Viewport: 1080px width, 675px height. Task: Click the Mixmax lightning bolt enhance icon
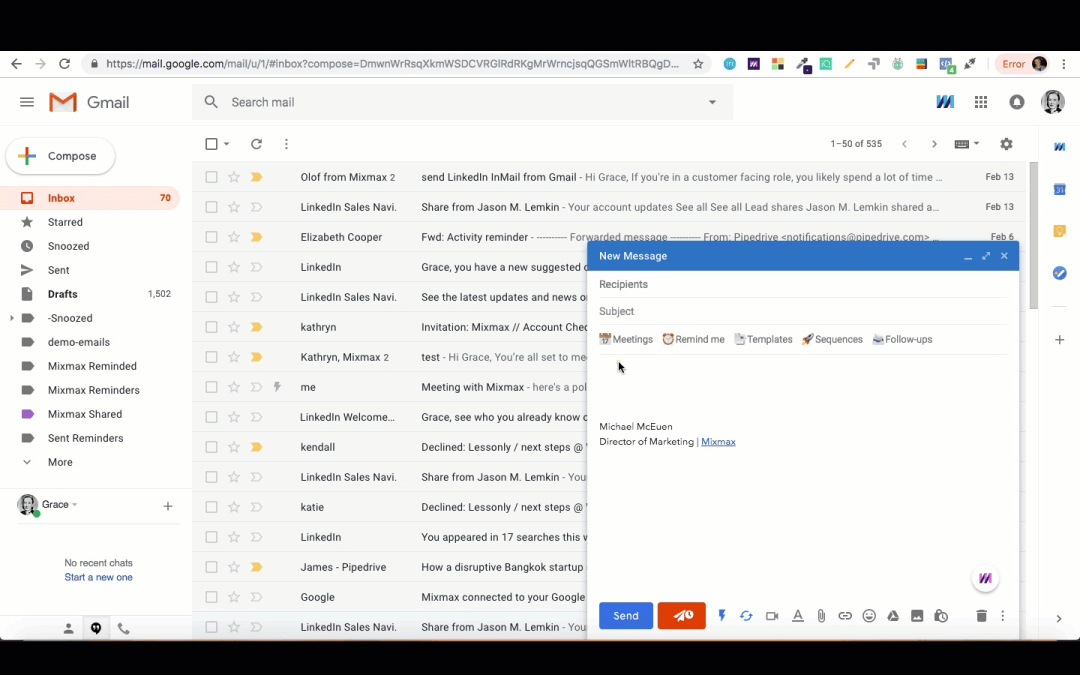(x=722, y=616)
